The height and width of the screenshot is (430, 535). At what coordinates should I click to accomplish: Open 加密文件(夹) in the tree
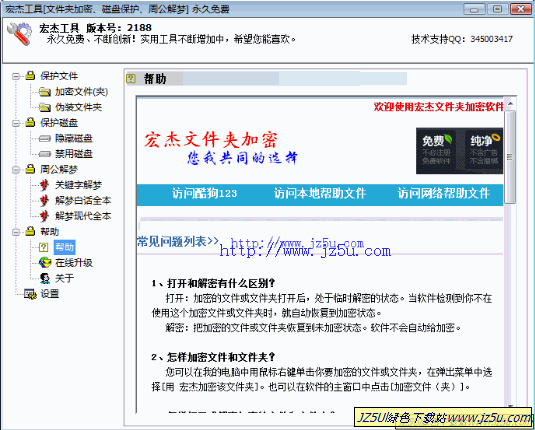click(x=82, y=91)
